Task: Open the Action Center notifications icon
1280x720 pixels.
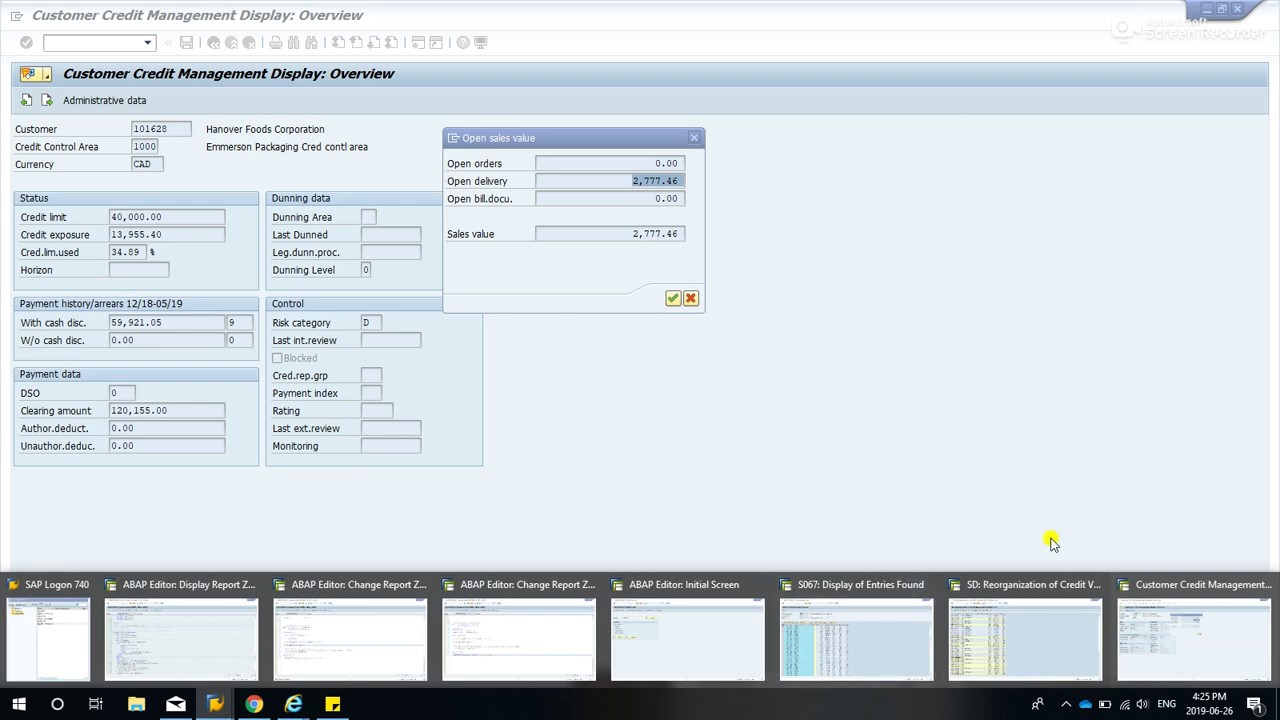Action: tap(1255, 704)
